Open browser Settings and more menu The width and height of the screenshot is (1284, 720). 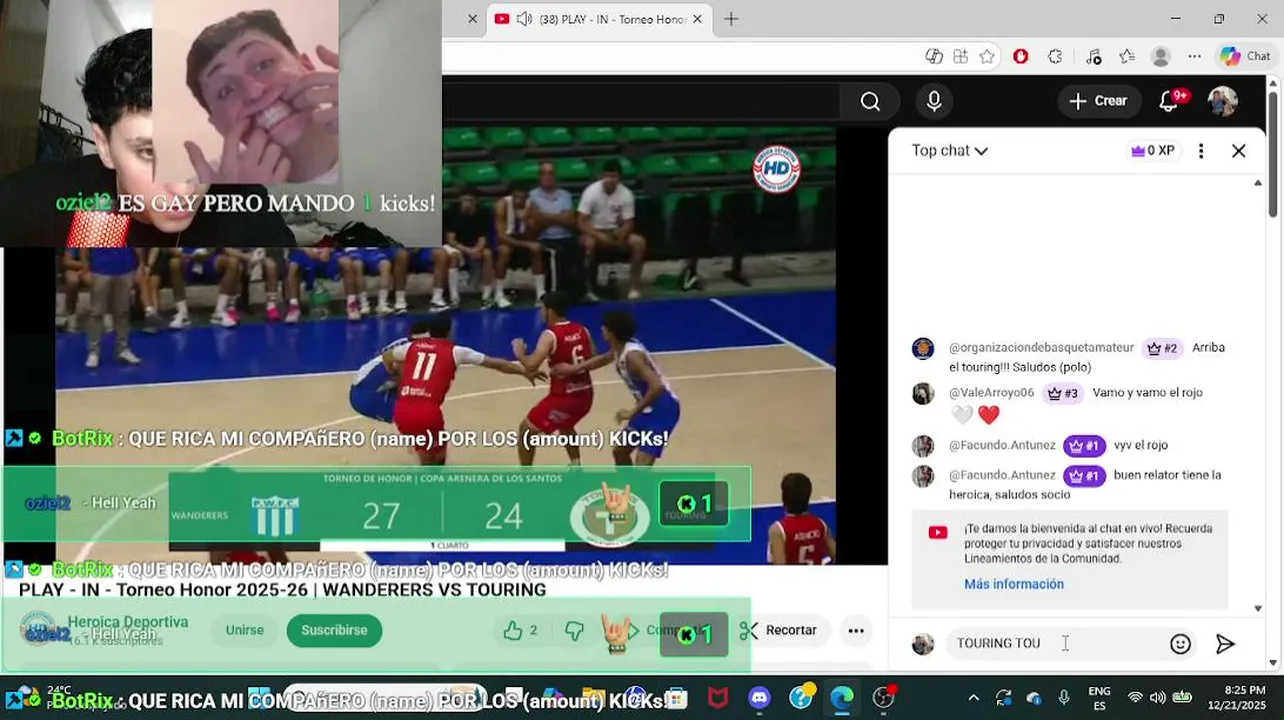[1194, 57]
